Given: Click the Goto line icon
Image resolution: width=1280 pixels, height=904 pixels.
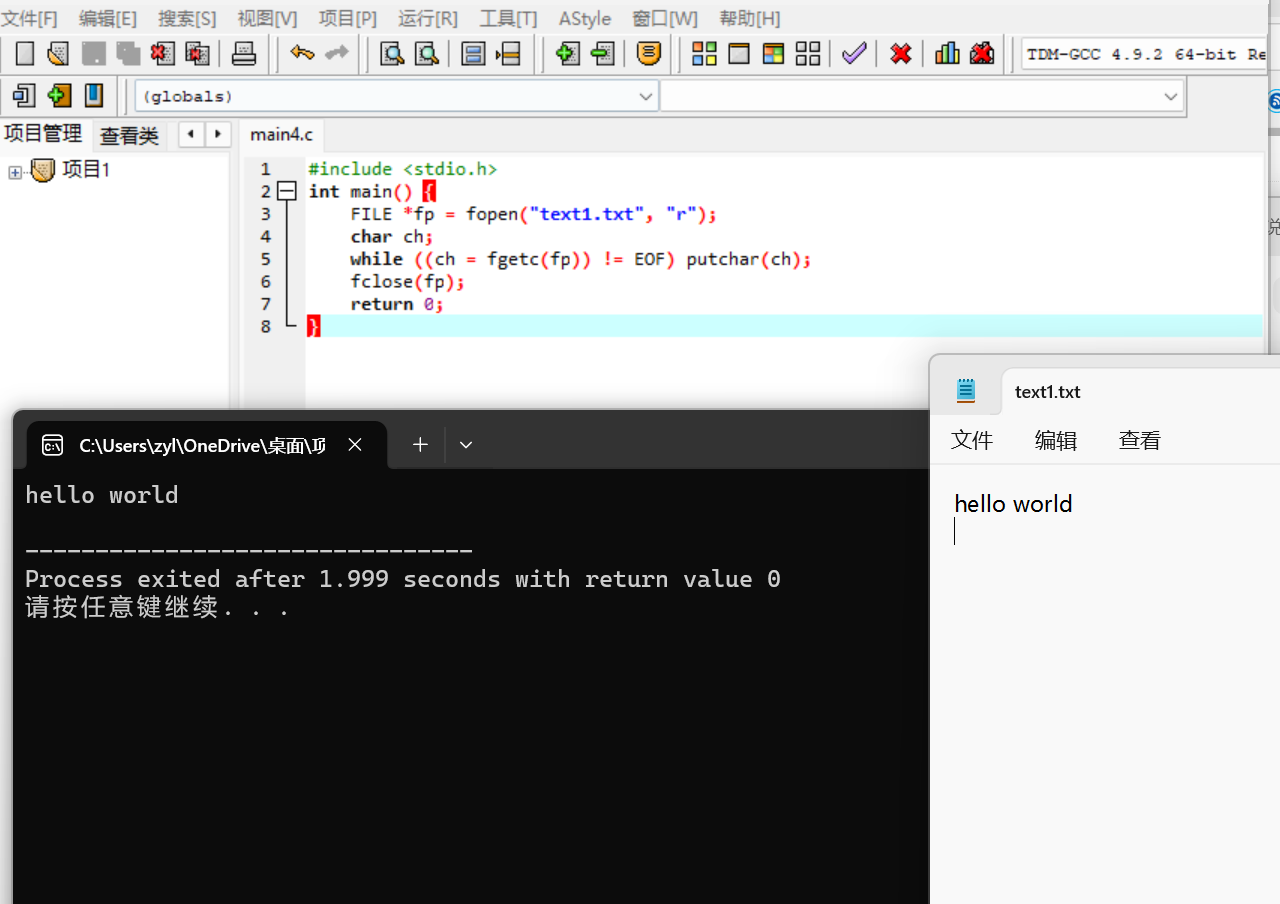Looking at the screenshot, I should click(x=508, y=53).
